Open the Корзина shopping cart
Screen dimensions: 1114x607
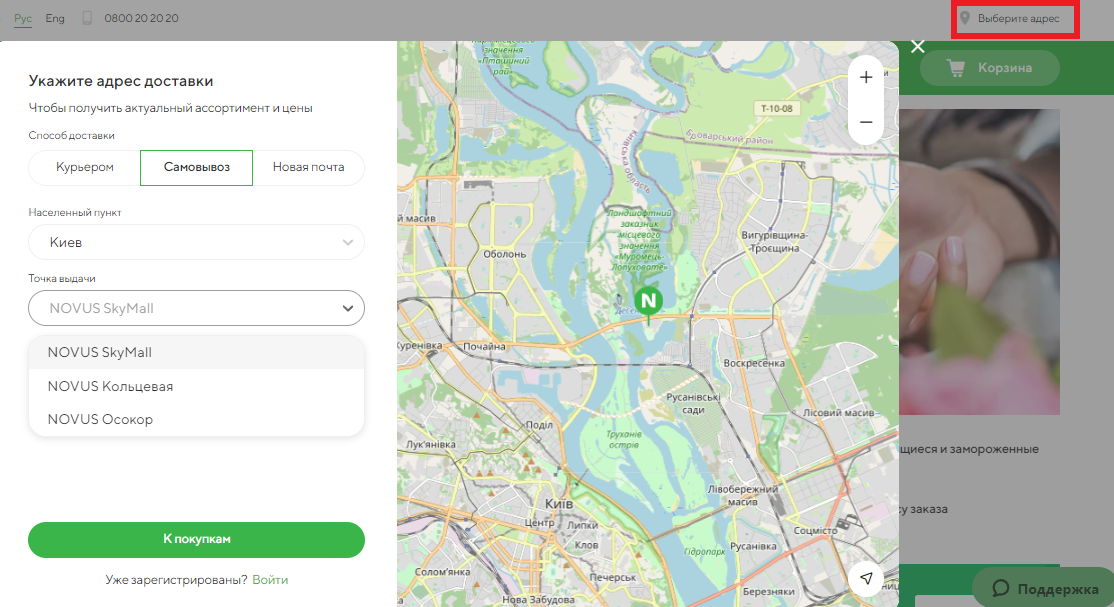click(989, 68)
